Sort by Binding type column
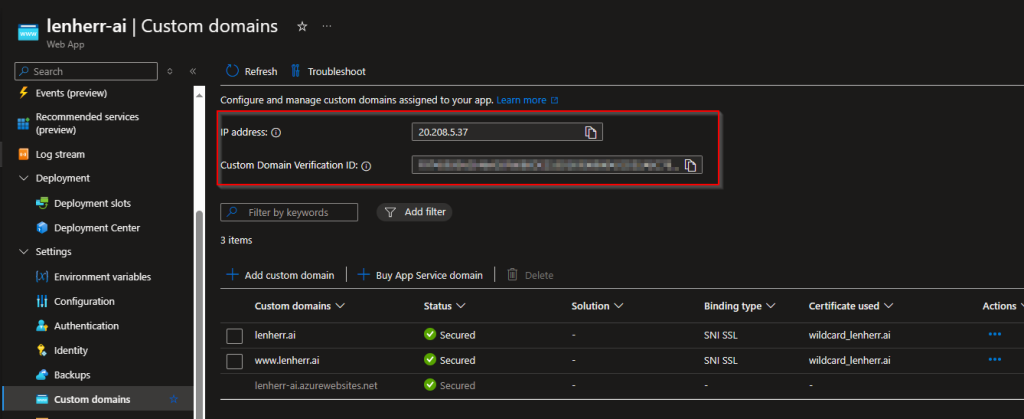1024x419 pixels. pyautogui.click(x=739, y=306)
